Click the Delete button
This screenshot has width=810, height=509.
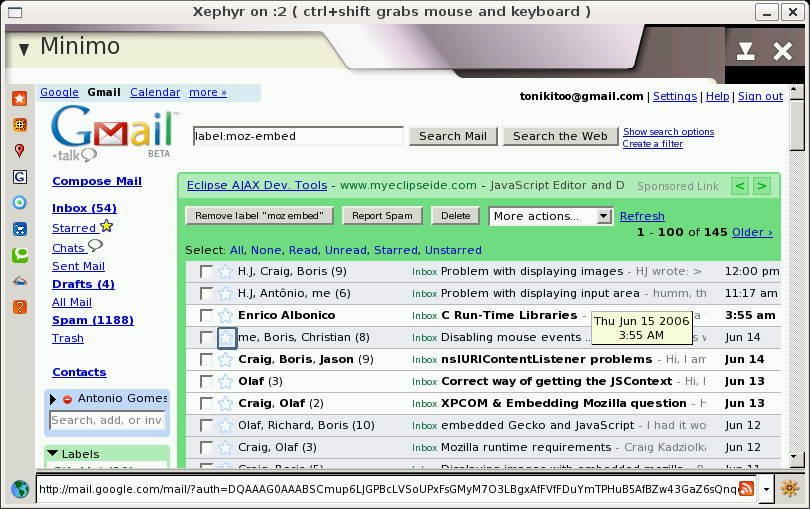coord(456,216)
